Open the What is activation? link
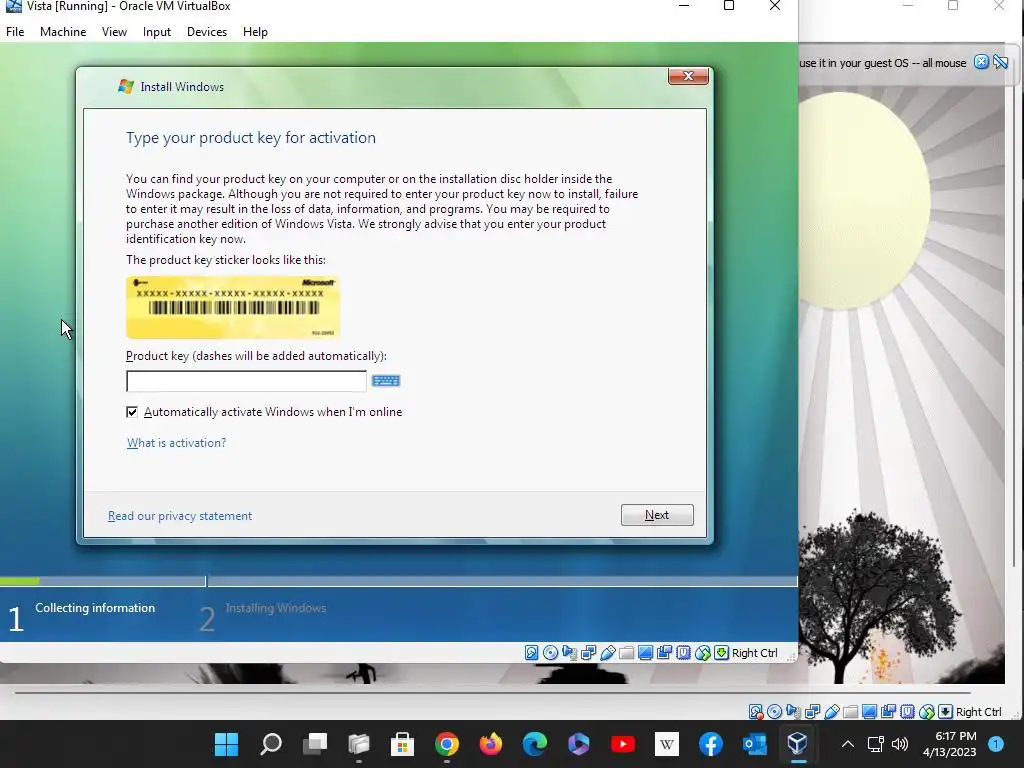1024x768 pixels. [176, 443]
